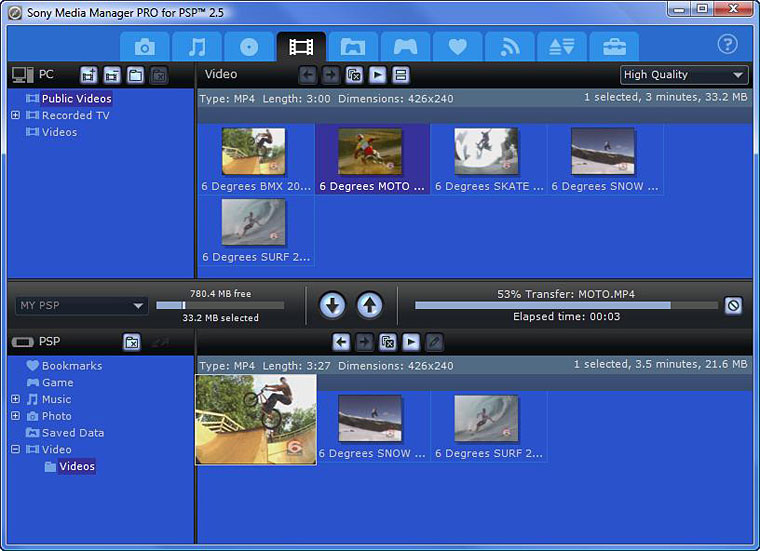Go back in the PC Video toolbar
760x551 pixels.
[x=308, y=75]
